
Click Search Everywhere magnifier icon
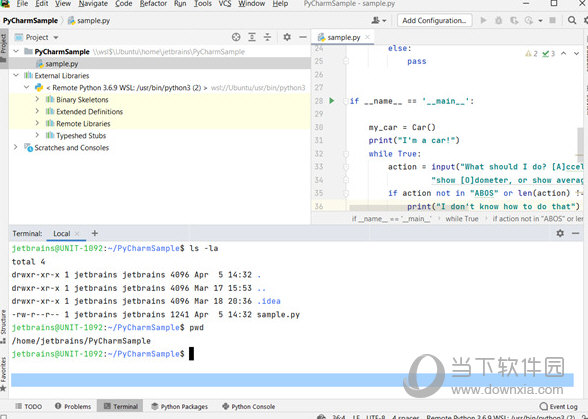coord(572,20)
